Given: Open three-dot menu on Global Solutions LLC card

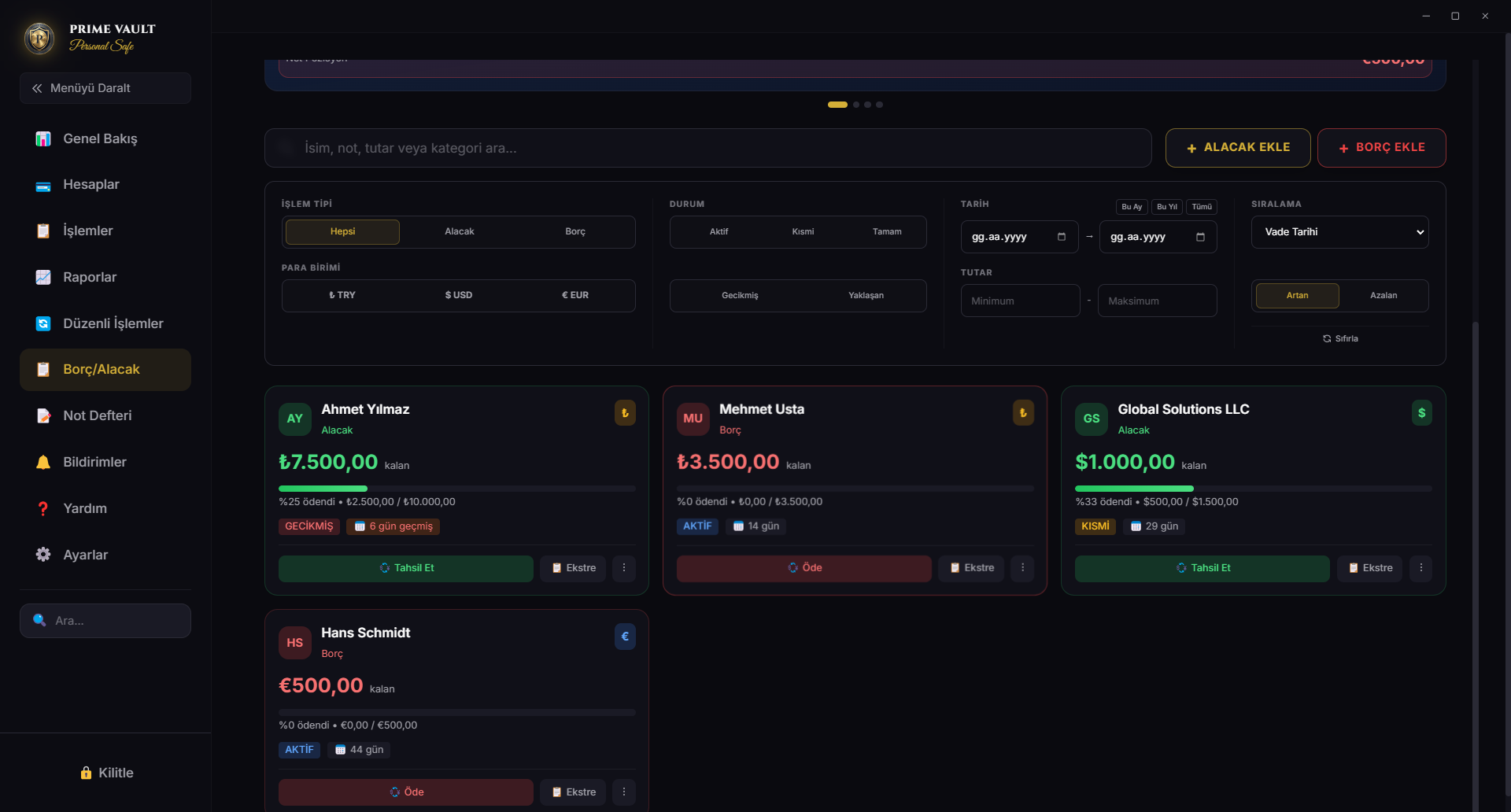Looking at the screenshot, I should [1420, 568].
